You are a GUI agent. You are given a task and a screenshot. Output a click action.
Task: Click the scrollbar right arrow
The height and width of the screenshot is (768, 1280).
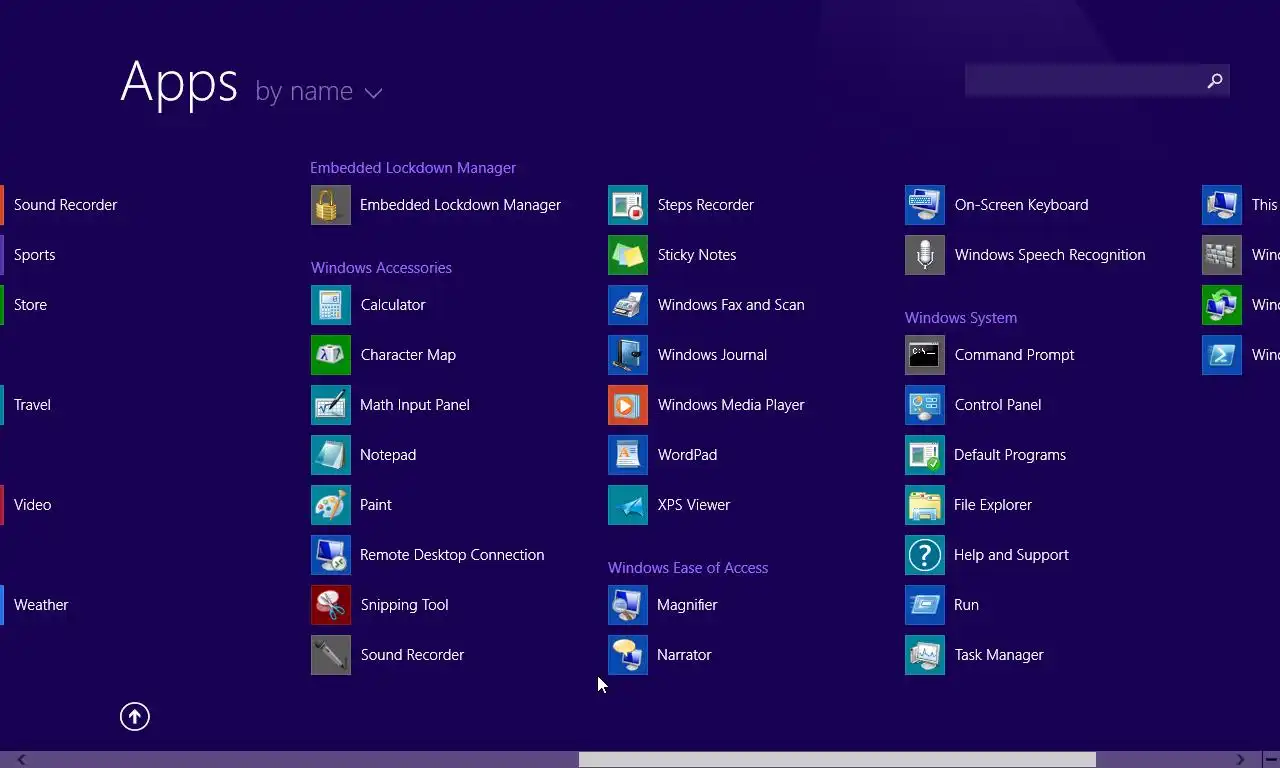coord(1240,760)
